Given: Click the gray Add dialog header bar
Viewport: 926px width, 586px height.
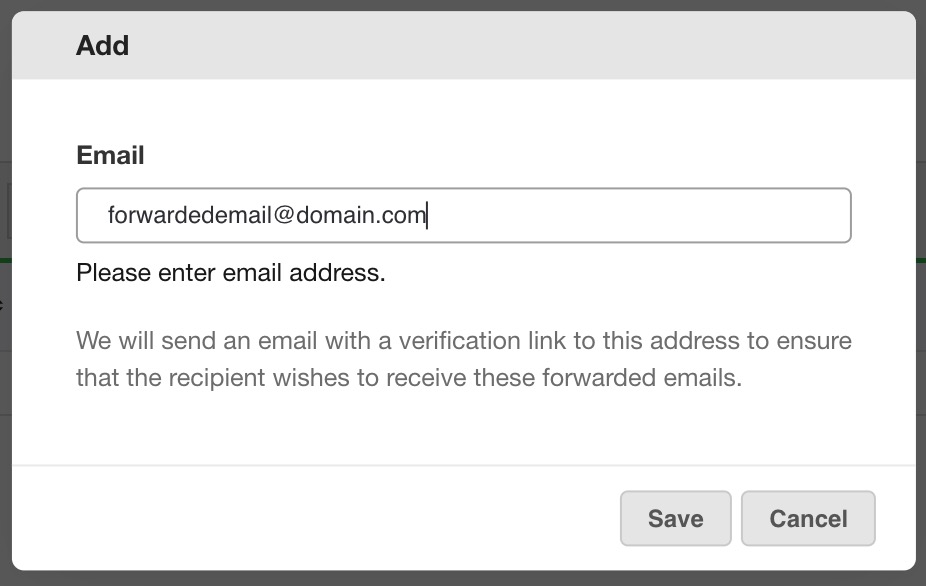Looking at the screenshot, I should [x=464, y=45].
